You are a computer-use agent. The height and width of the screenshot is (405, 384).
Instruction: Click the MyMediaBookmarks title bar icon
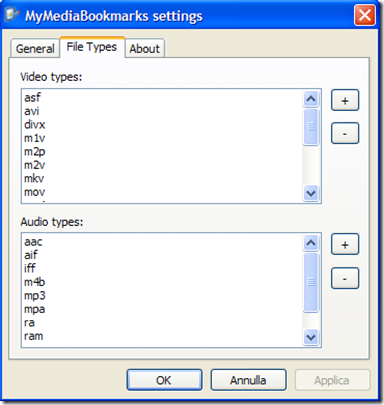[12, 15]
